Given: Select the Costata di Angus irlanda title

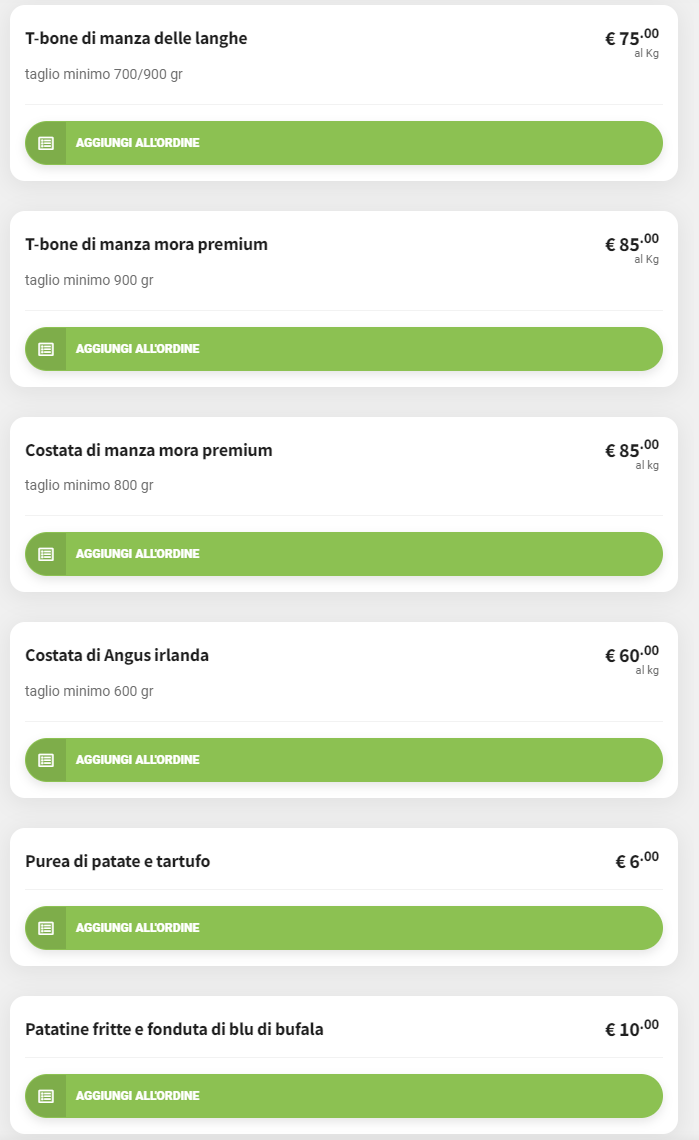Looking at the screenshot, I should 117,656.
